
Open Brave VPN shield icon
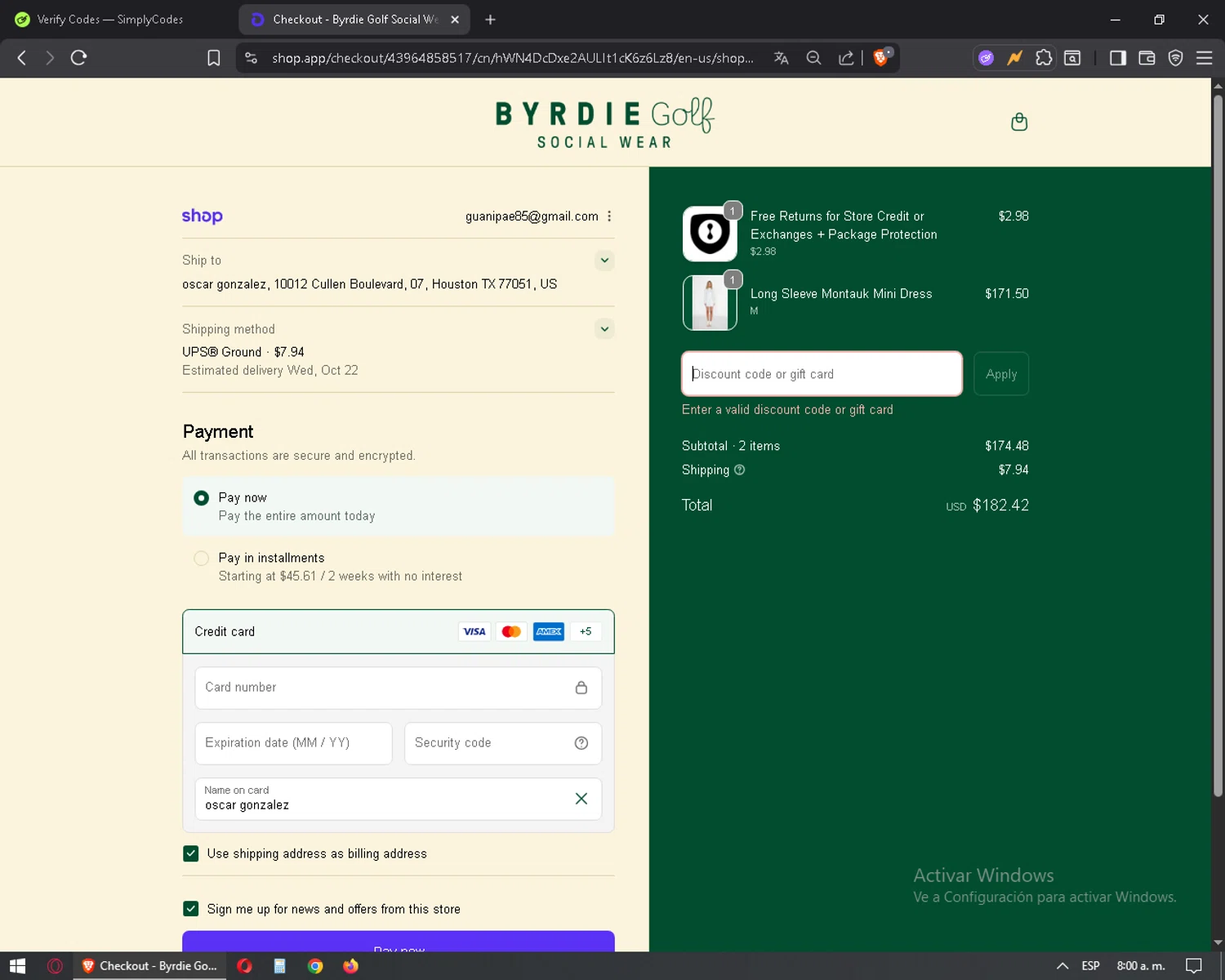(1176, 58)
